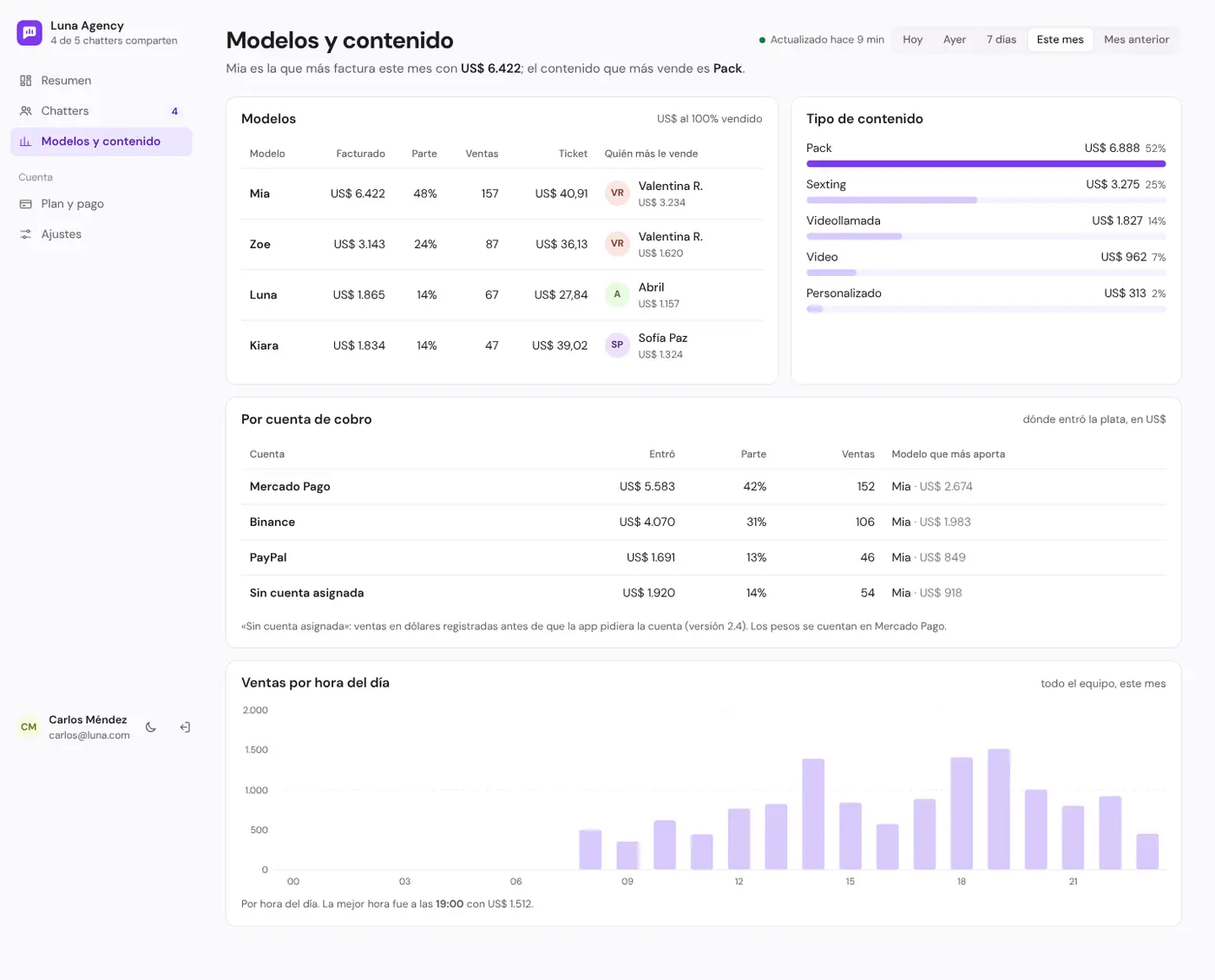Viewport: 1215px width, 980px height.
Task: Click the Sexting progress bar
Action: pos(986,200)
